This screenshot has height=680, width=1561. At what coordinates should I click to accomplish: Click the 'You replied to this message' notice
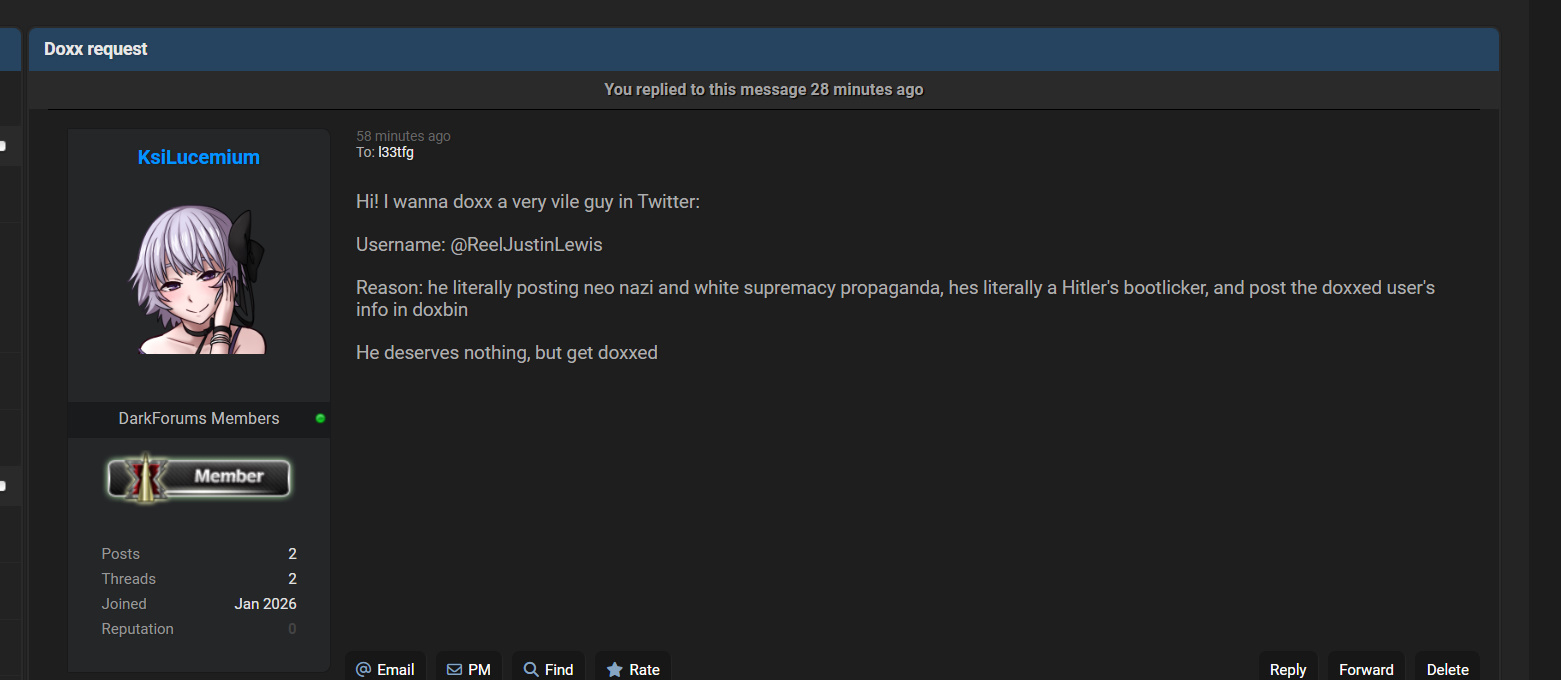(763, 90)
